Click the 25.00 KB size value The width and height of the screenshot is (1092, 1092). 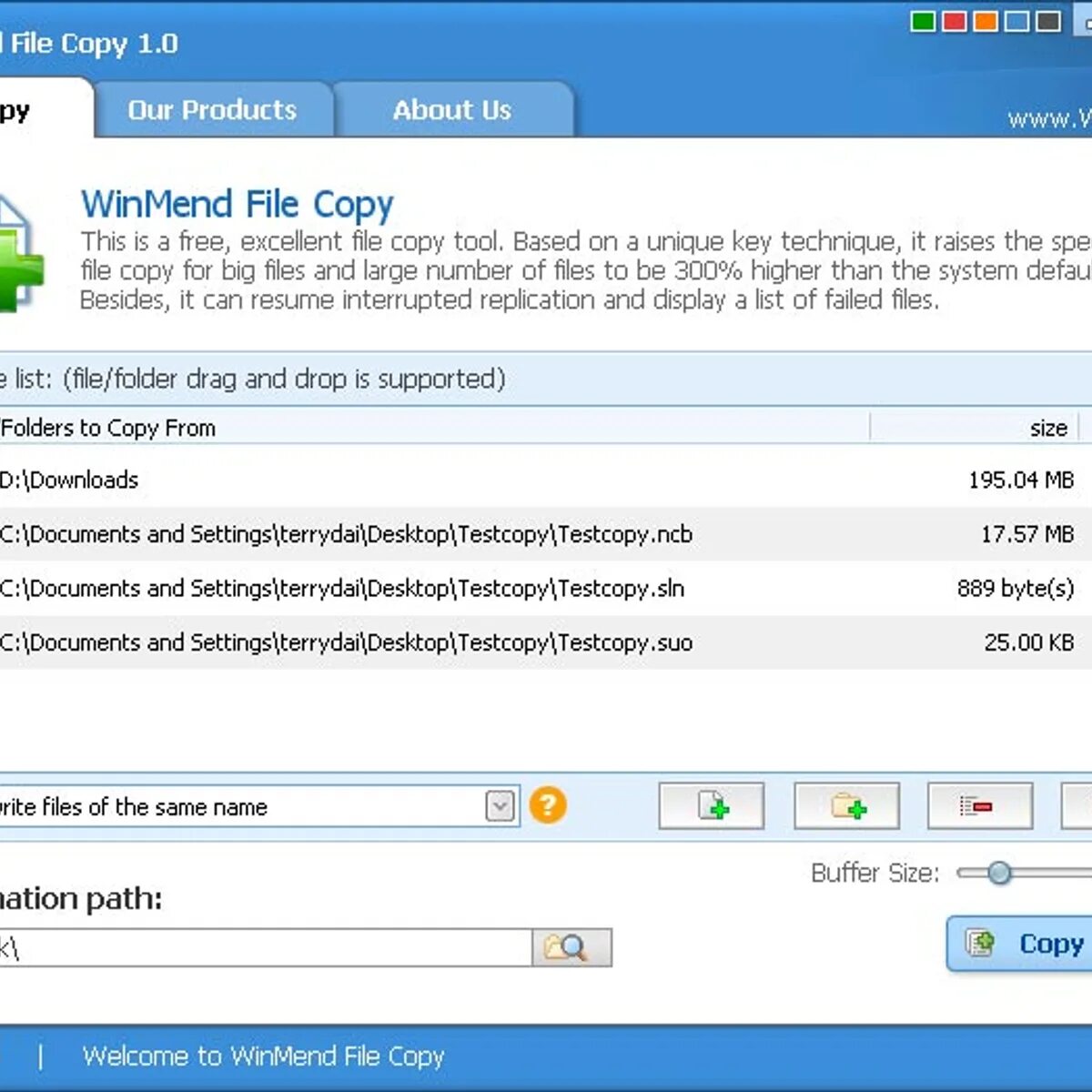pos(1029,642)
